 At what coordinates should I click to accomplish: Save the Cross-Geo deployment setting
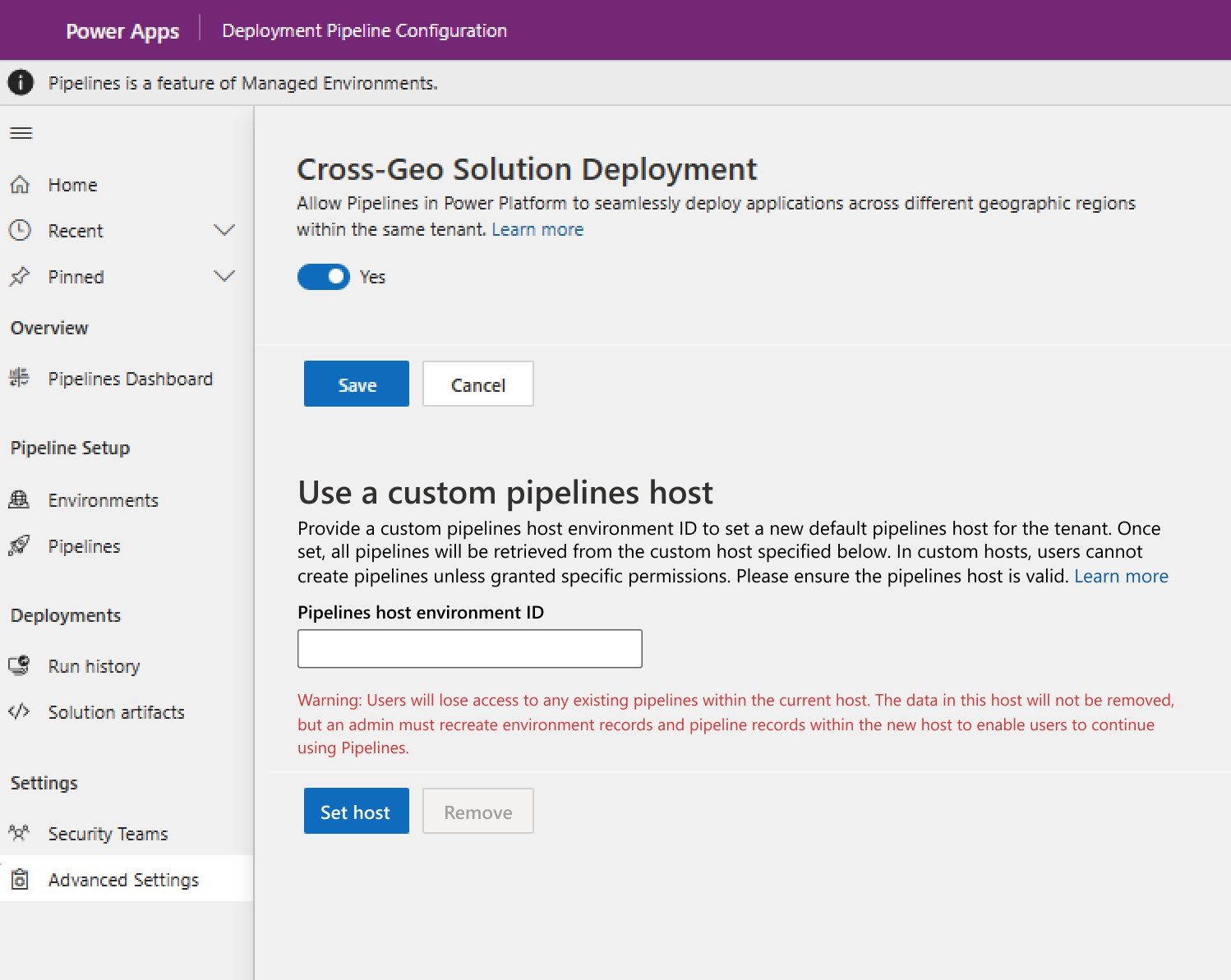tap(357, 384)
